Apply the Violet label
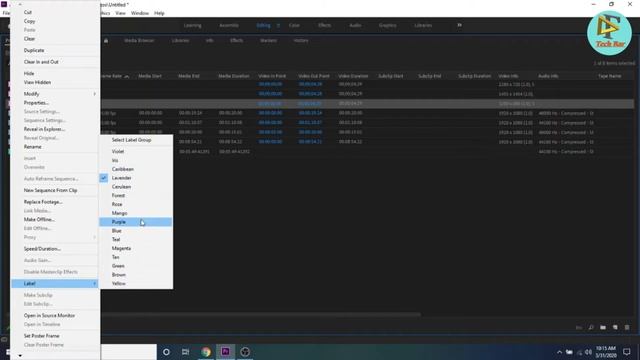The width and height of the screenshot is (640, 360). click(x=118, y=151)
